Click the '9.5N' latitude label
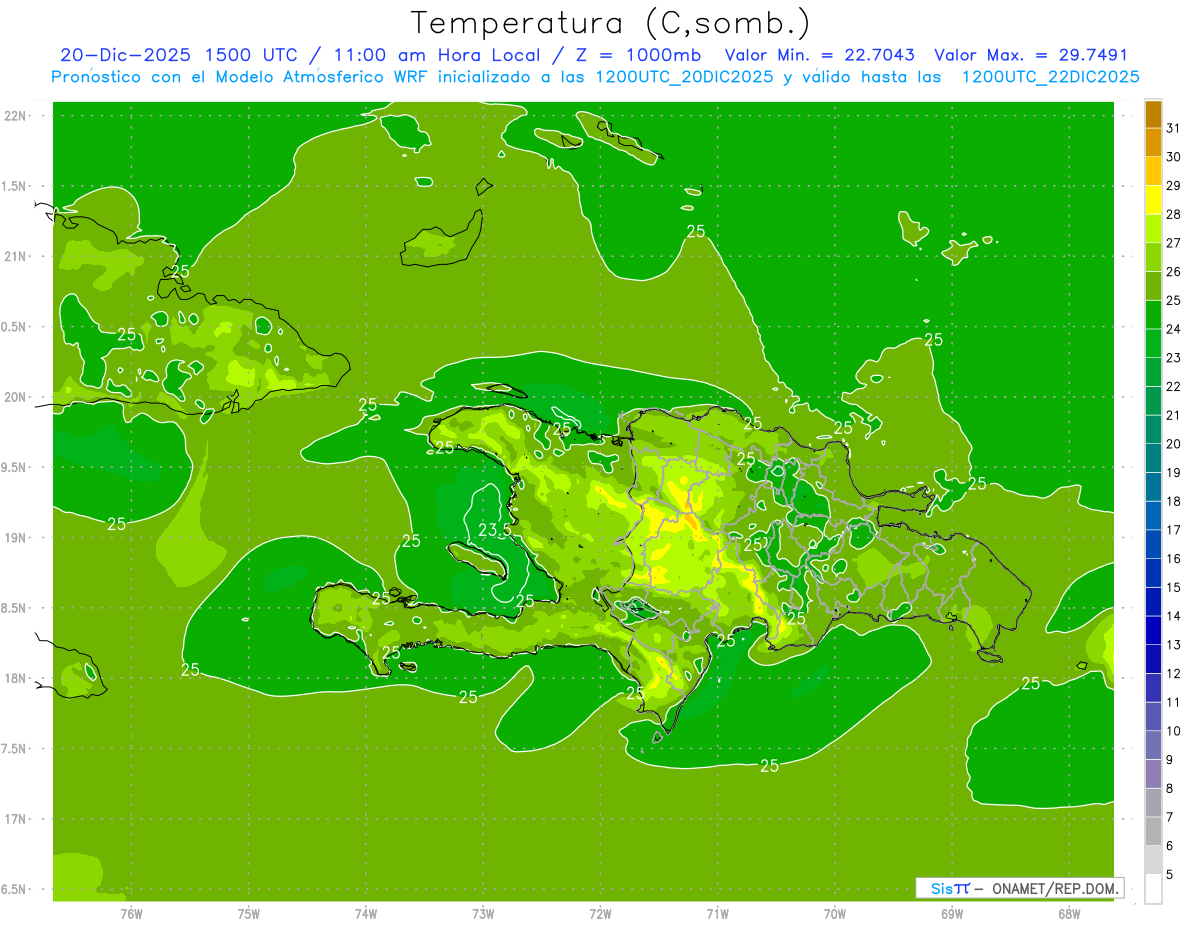This screenshot has width=1200, height=927. (15, 467)
